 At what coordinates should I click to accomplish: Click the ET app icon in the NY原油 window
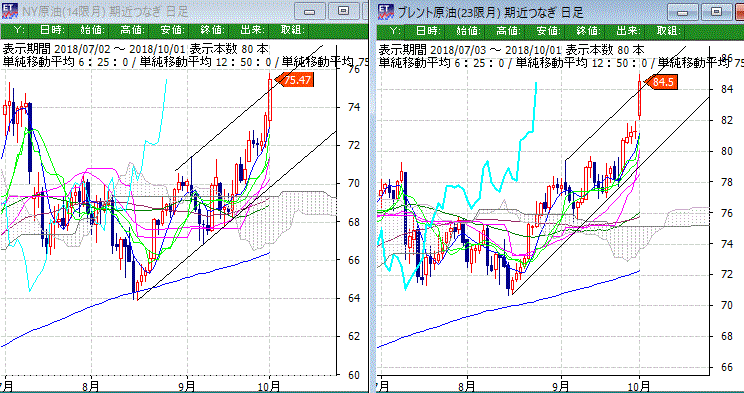10,11
